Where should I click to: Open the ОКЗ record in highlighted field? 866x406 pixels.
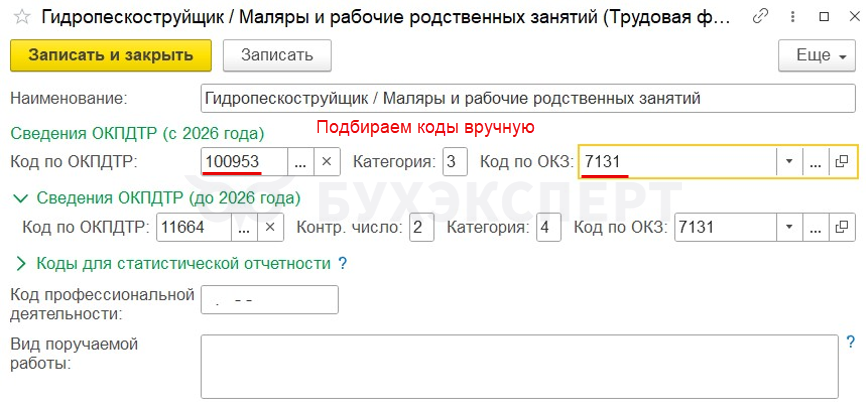pyautogui.click(x=842, y=161)
